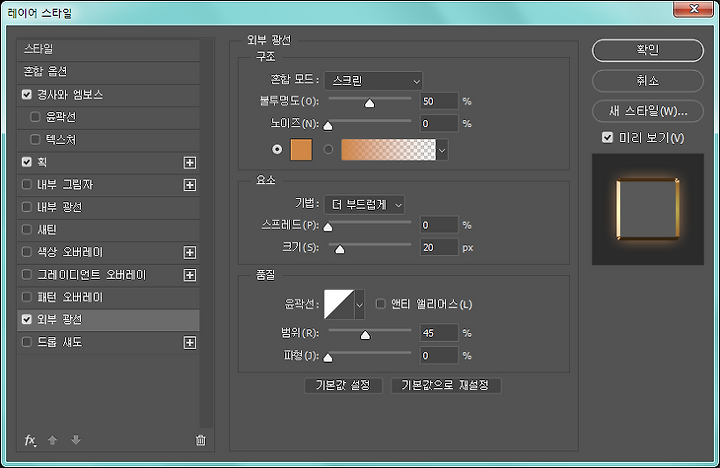Viewport: 720px width, 468px height.
Task: Add another 내부 그림자 with plus icon
Action: click(190, 185)
